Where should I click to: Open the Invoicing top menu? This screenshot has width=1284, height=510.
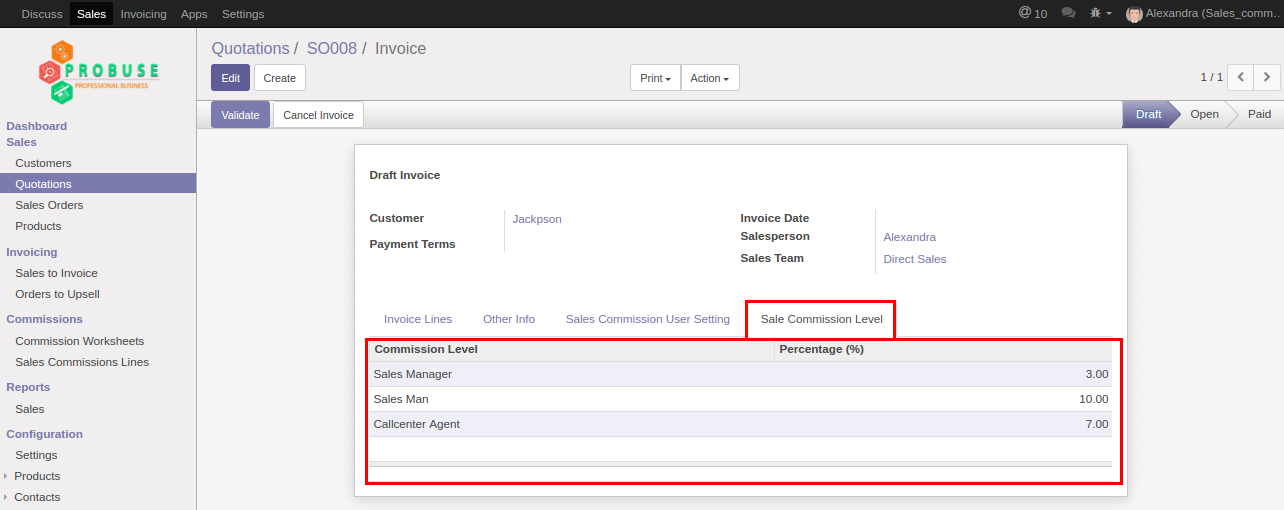click(143, 14)
